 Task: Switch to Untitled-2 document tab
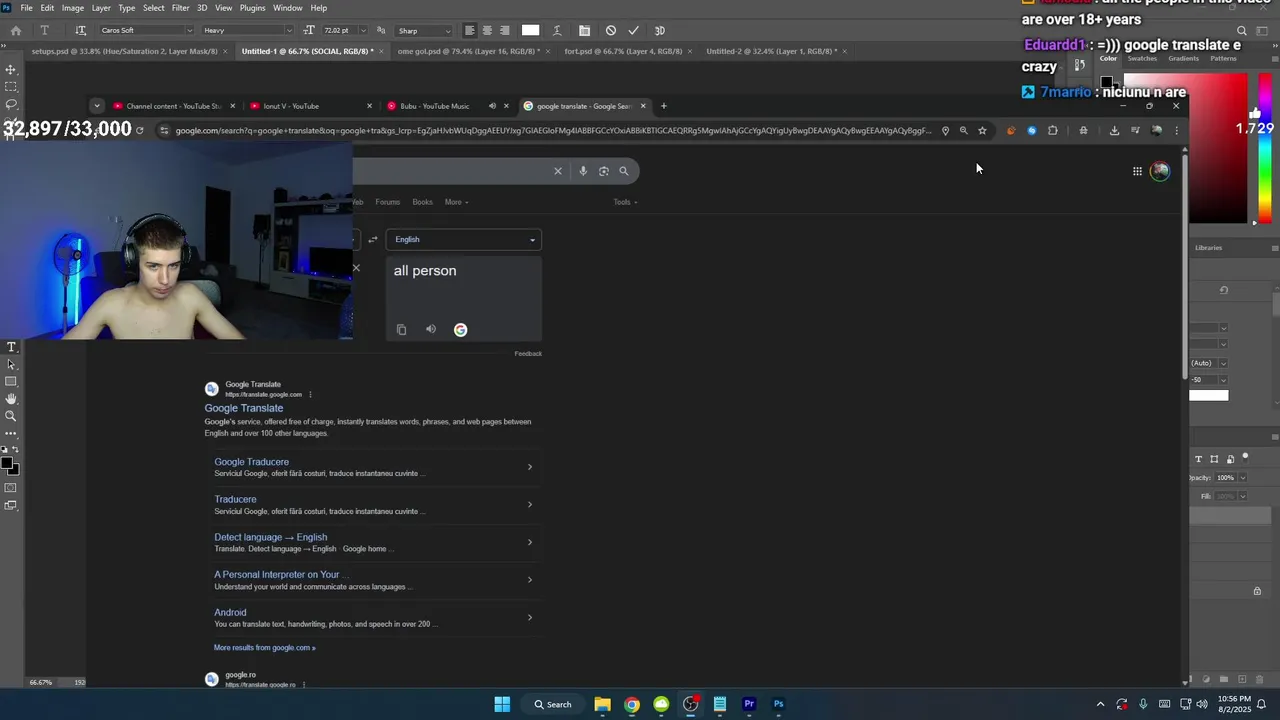click(x=771, y=51)
